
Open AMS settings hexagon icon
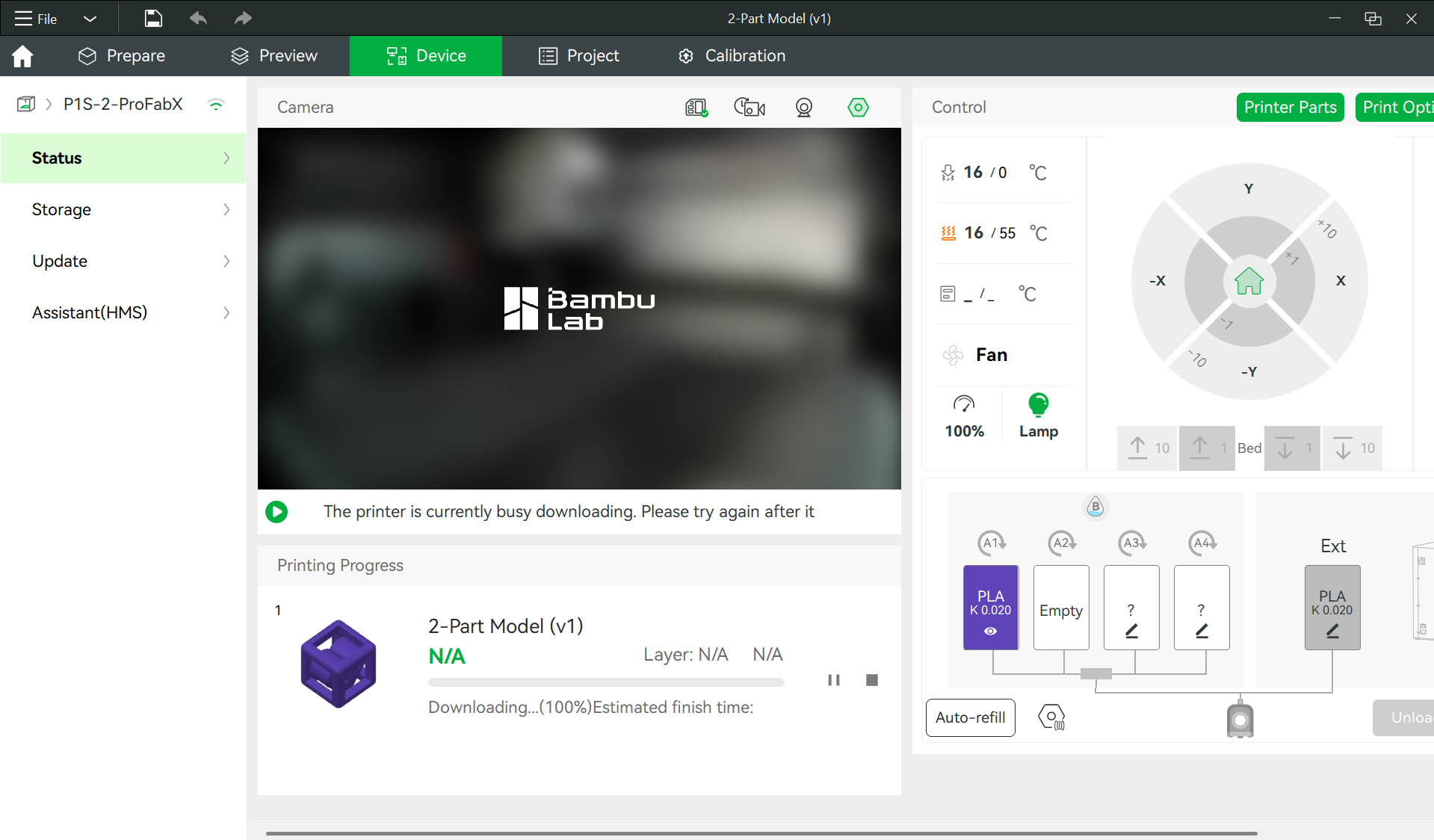tap(1051, 717)
